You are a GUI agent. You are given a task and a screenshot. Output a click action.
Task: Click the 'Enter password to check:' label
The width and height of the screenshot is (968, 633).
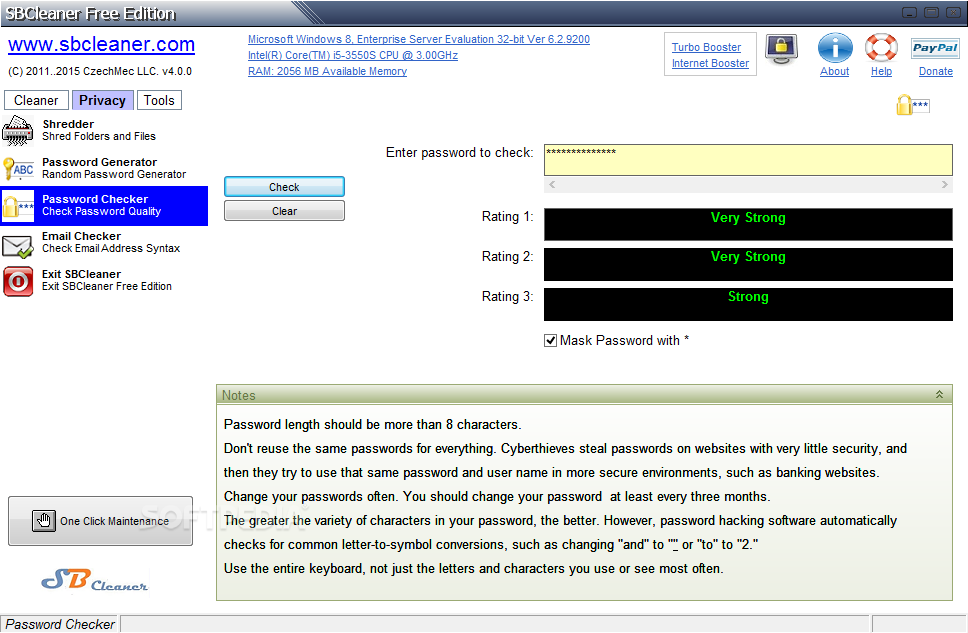click(x=459, y=153)
